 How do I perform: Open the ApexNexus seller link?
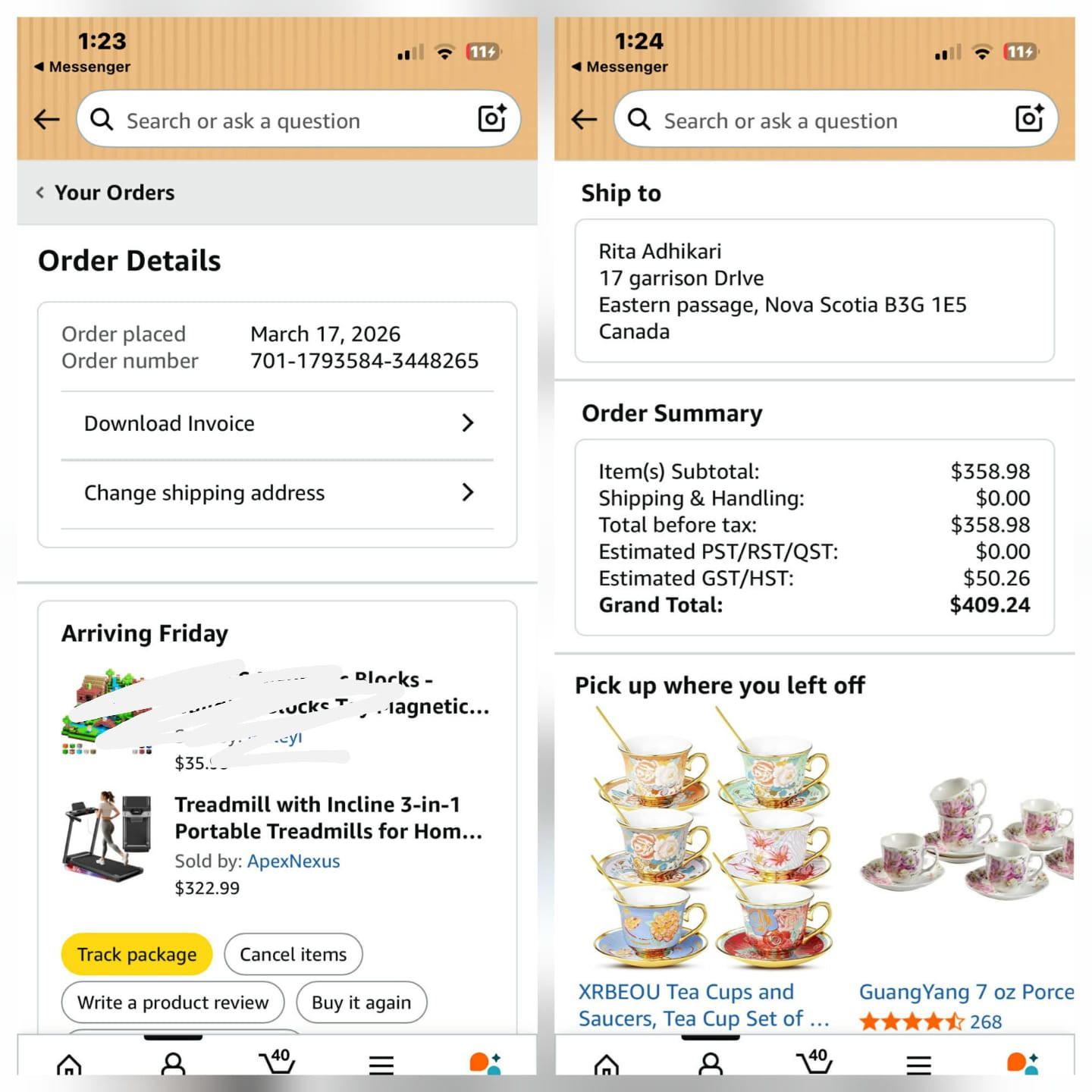tap(293, 861)
